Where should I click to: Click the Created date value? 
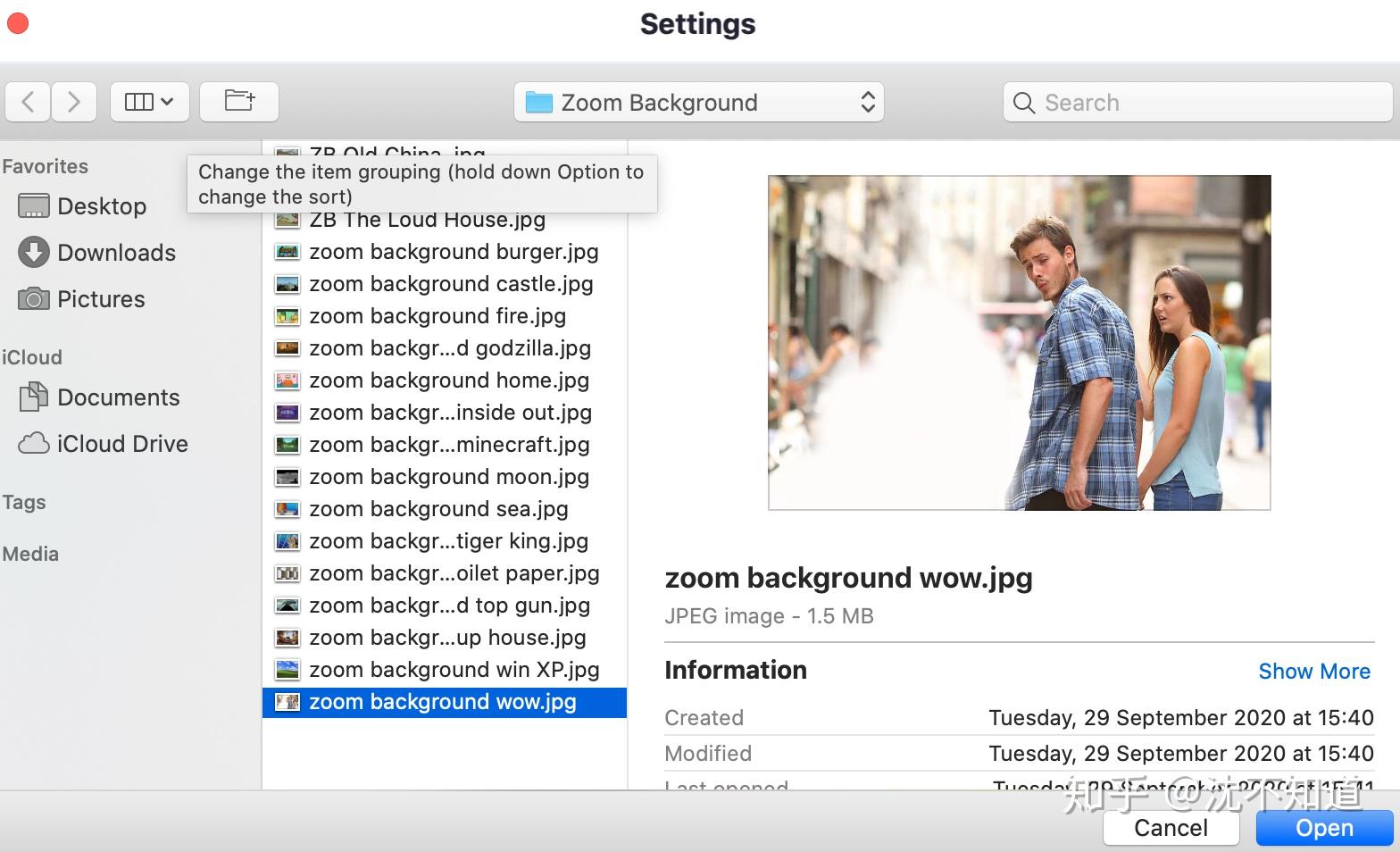pyautogui.click(x=1181, y=718)
